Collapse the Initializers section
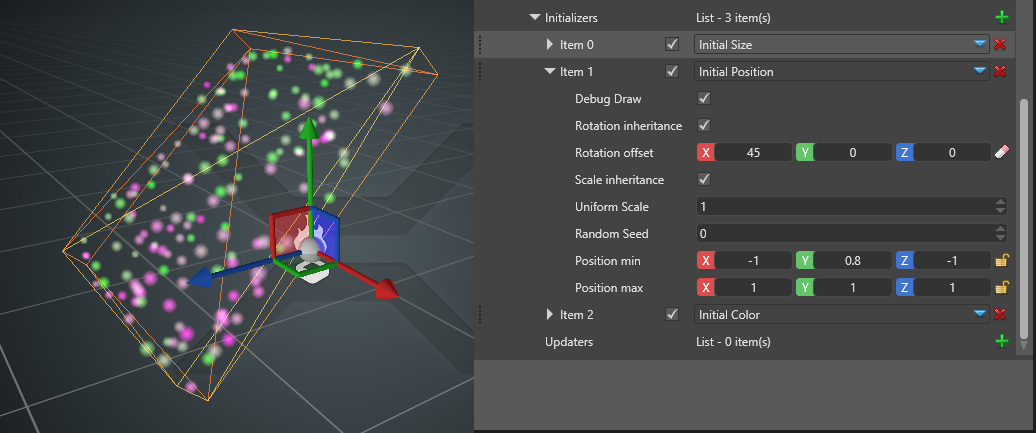 point(534,17)
